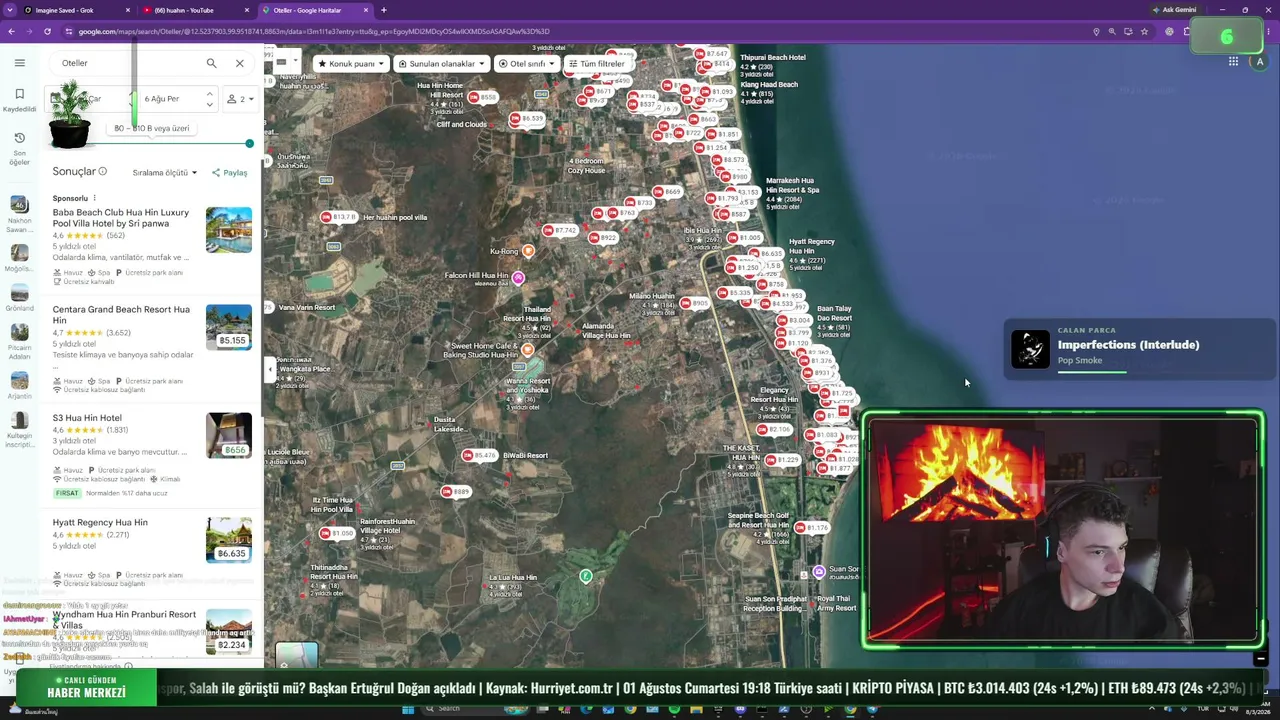Open S3 Hua Hin Hotel listing
This screenshot has height=720, width=1280.
(x=87, y=418)
